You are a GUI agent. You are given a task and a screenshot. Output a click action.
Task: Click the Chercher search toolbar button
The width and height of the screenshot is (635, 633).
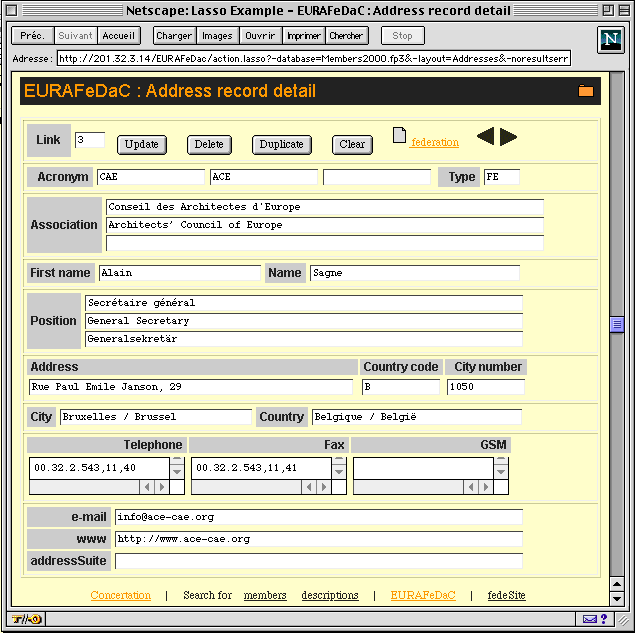pyautogui.click(x=347, y=36)
